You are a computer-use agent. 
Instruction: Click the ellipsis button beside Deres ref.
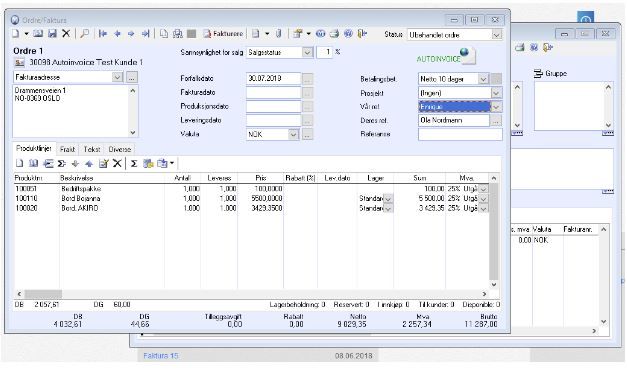pos(496,121)
